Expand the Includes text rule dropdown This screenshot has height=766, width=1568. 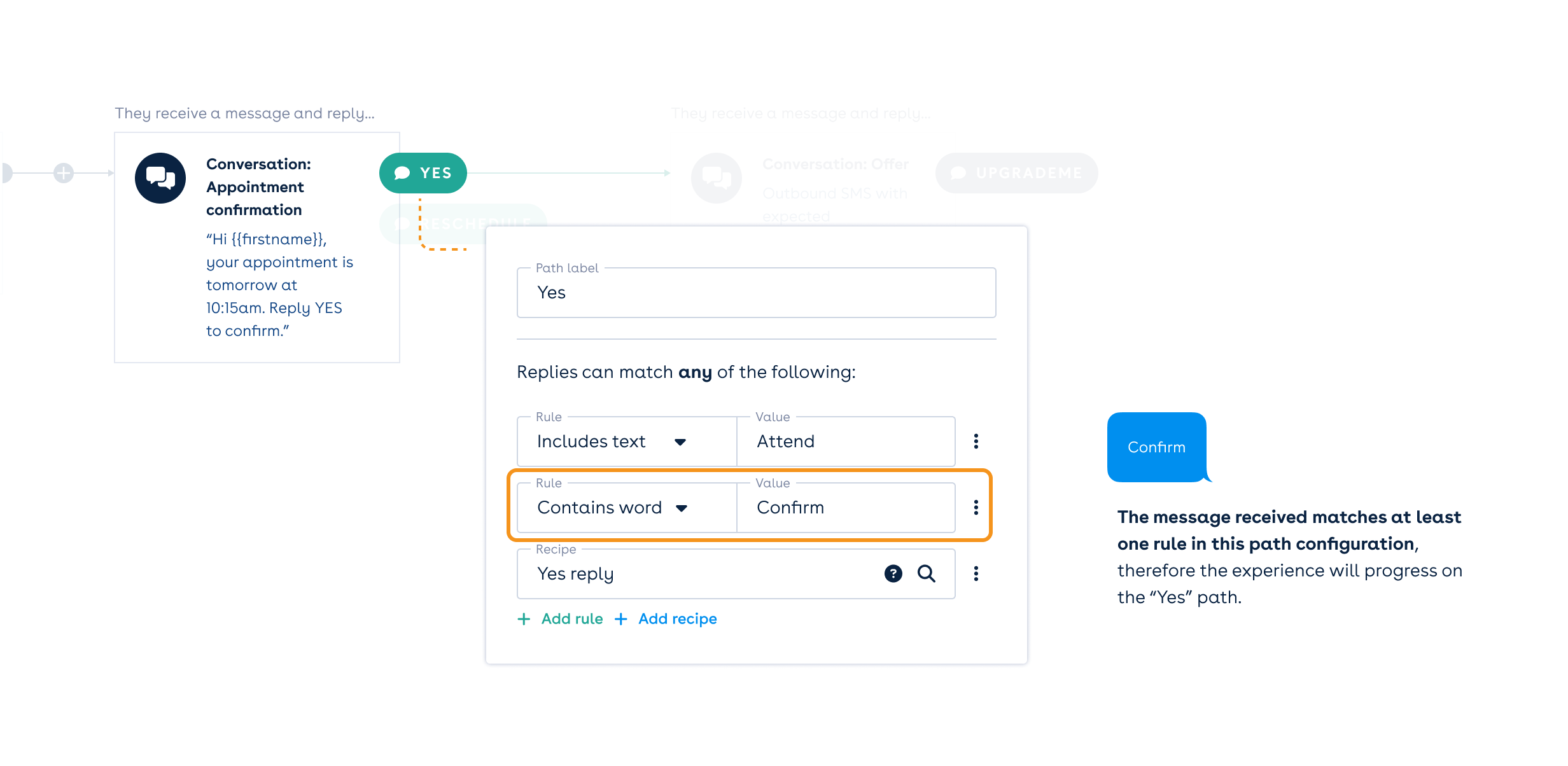coord(680,442)
